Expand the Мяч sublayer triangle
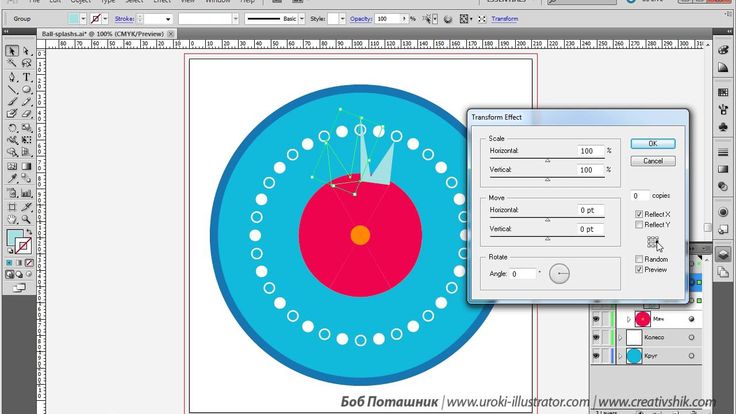Image resolution: width=736 pixels, height=414 pixels. click(x=629, y=319)
